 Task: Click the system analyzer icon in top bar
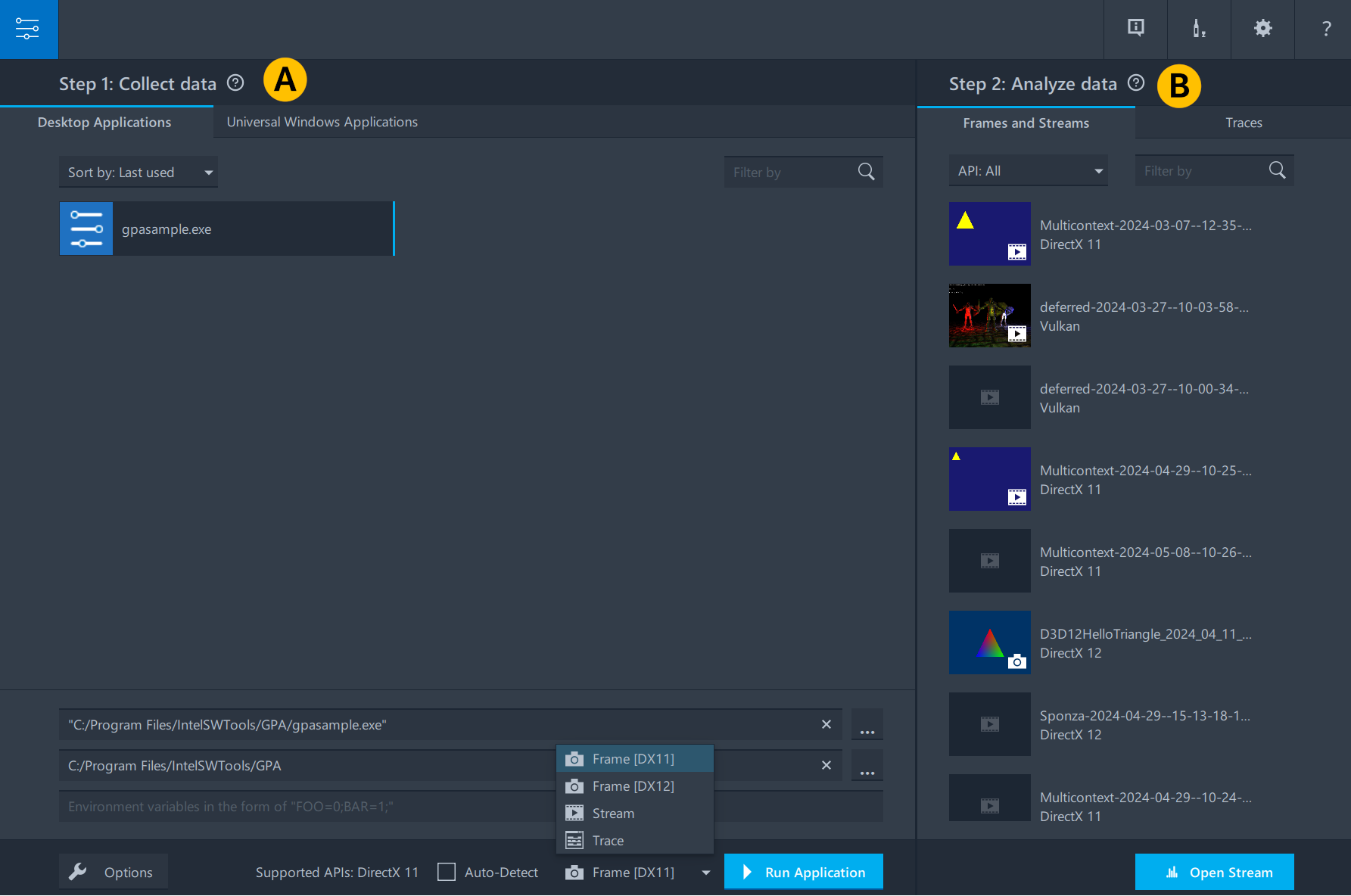pyautogui.click(x=1199, y=29)
